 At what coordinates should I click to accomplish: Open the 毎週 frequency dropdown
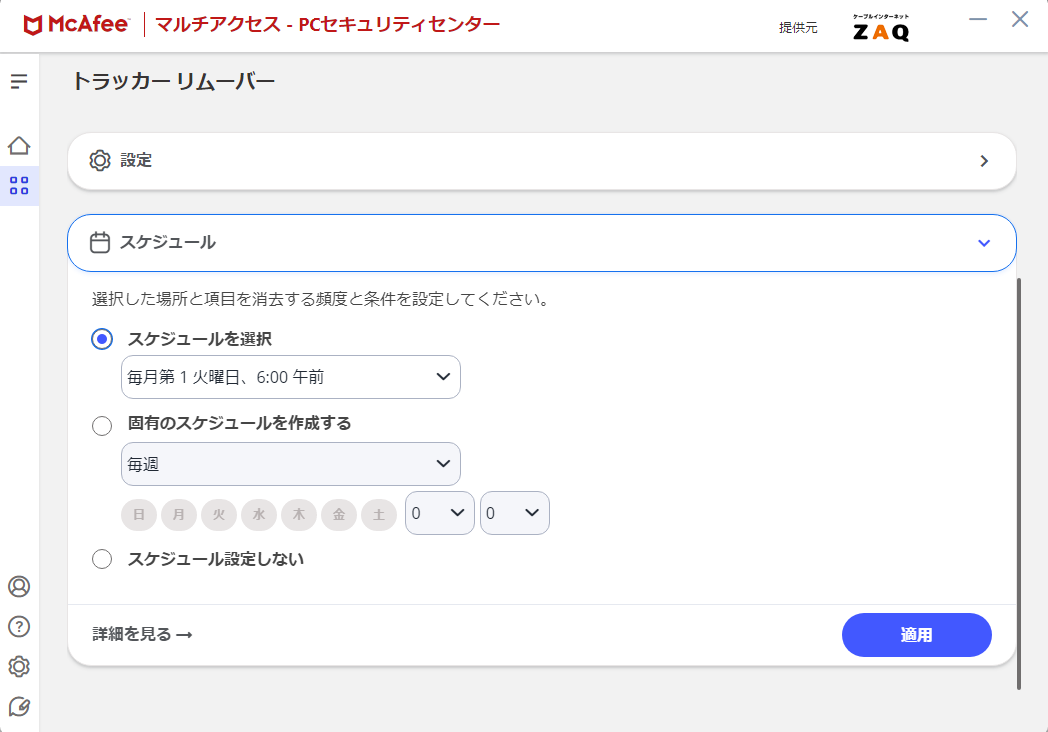tap(291, 464)
